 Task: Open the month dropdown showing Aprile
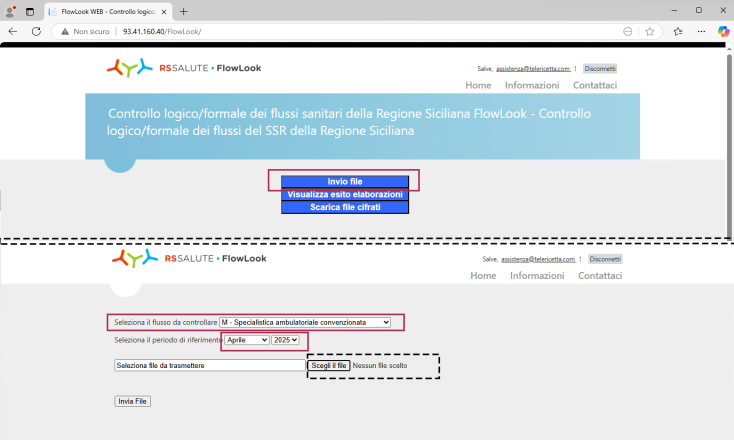click(246, 340)
